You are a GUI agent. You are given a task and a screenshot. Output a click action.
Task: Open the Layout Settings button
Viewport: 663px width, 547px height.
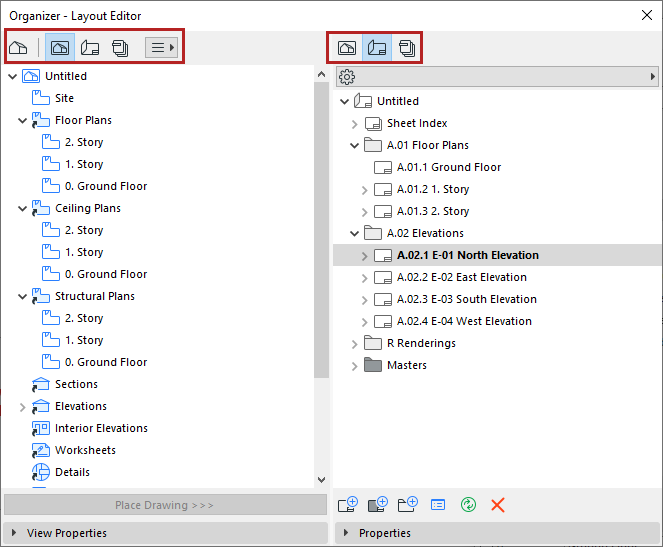tap(438, 505)
